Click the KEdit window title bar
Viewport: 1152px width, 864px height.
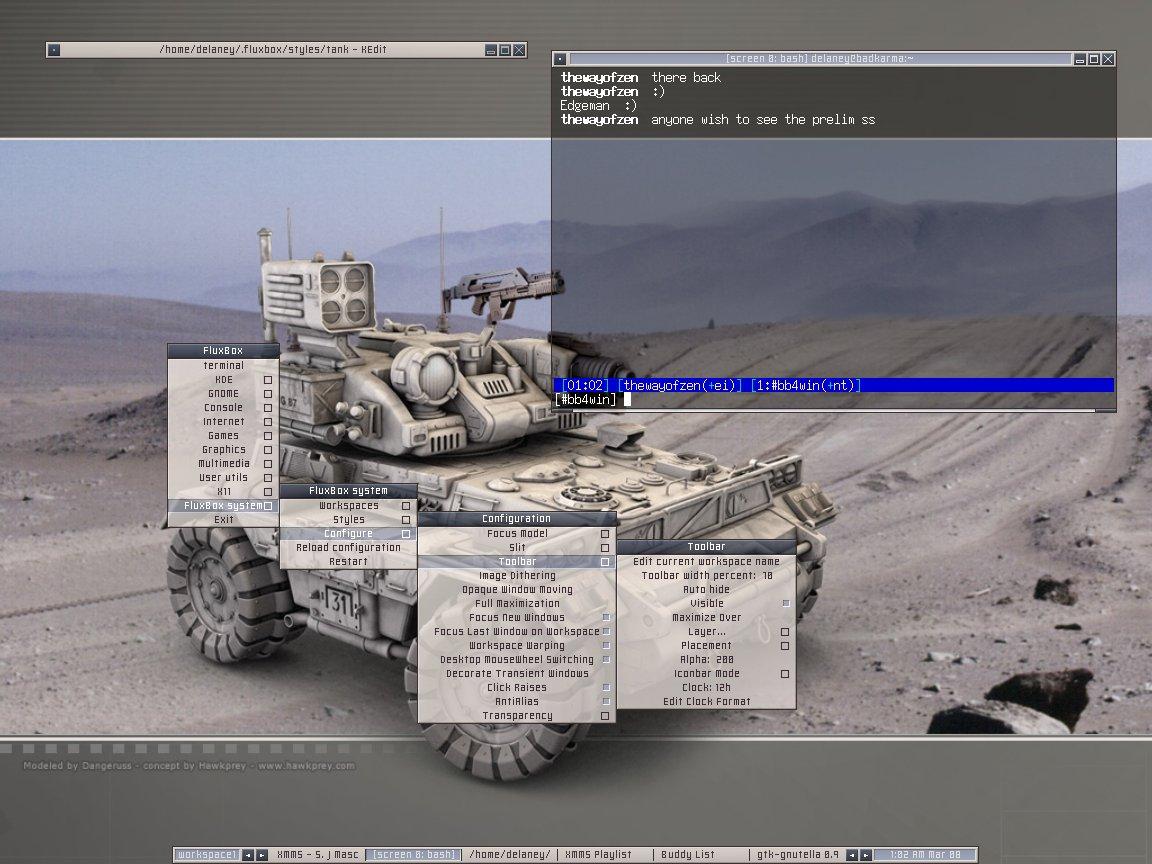pos(273,50)
